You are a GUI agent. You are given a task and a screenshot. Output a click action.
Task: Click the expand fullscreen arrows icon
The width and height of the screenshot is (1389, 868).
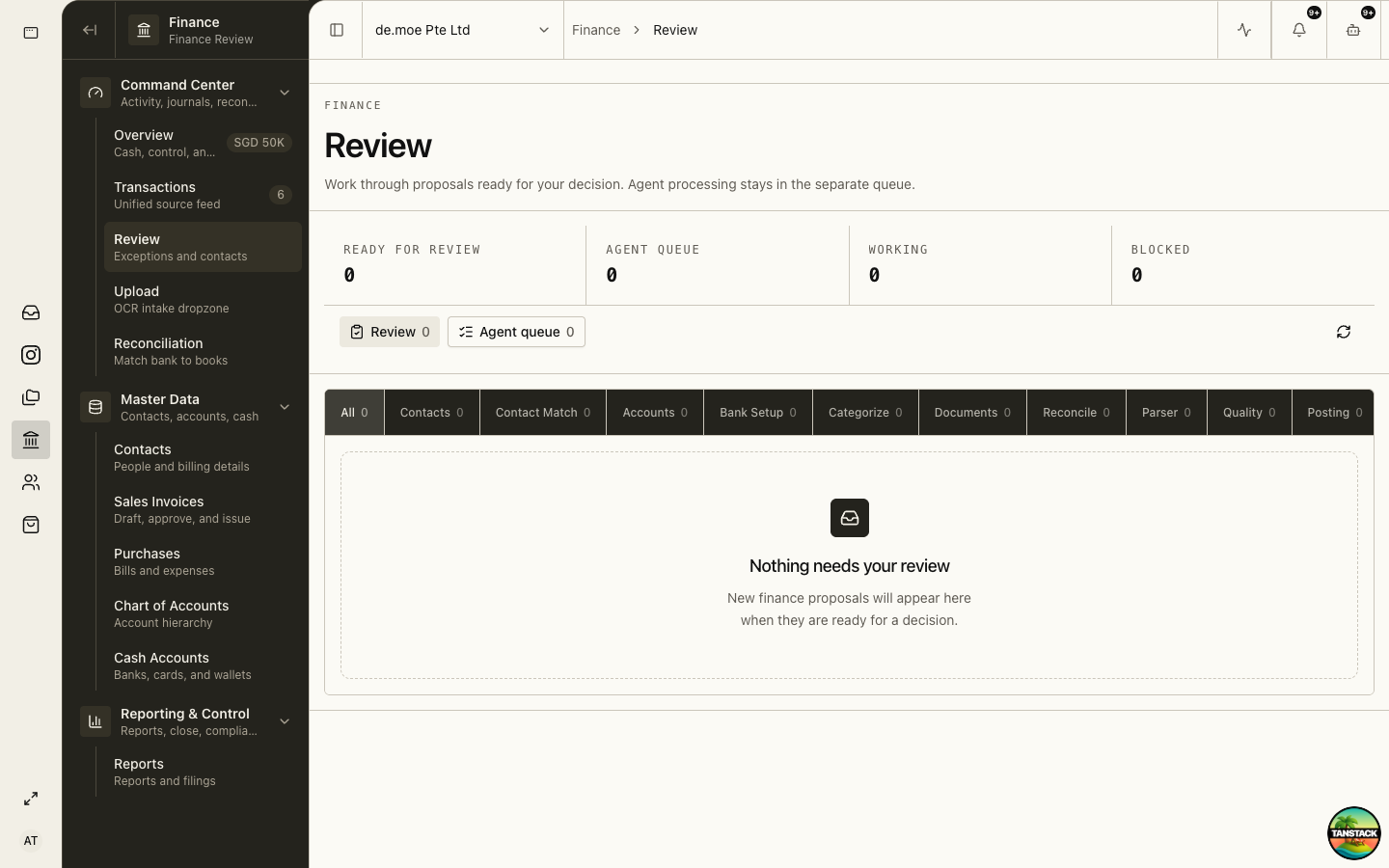pos(31,799)
